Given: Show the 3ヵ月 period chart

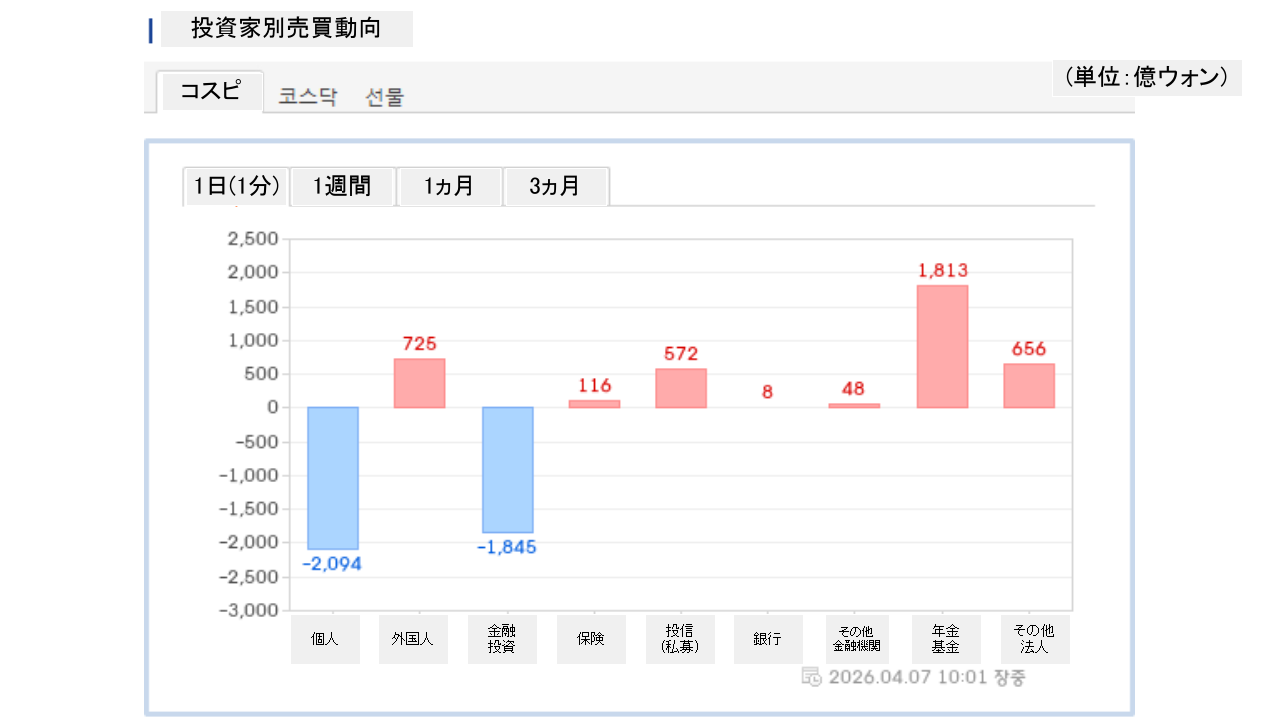Looking at the screenshot, I should pos(555,186).
